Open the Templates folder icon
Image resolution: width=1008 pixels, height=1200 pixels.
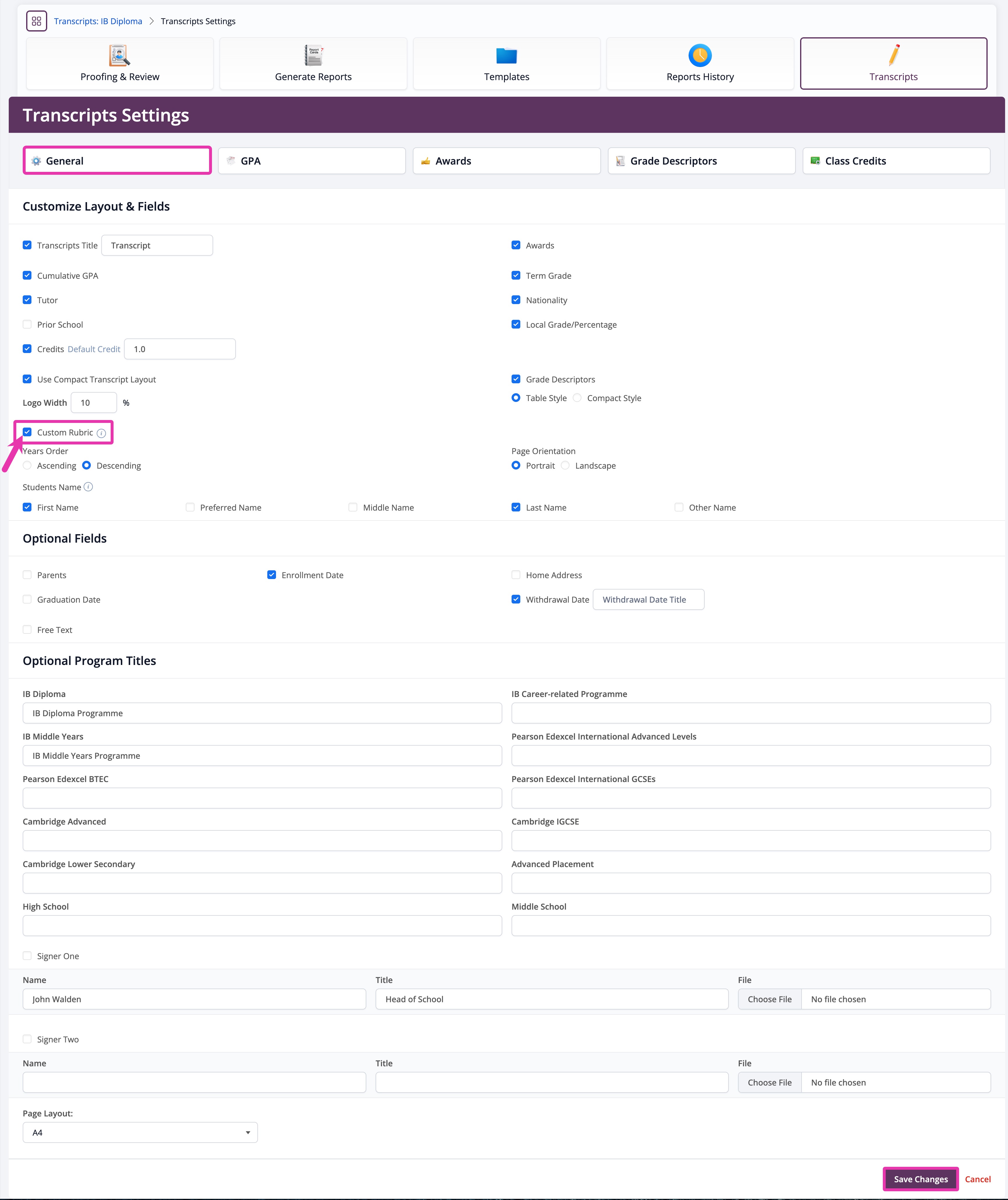click(x=506, y=55)
